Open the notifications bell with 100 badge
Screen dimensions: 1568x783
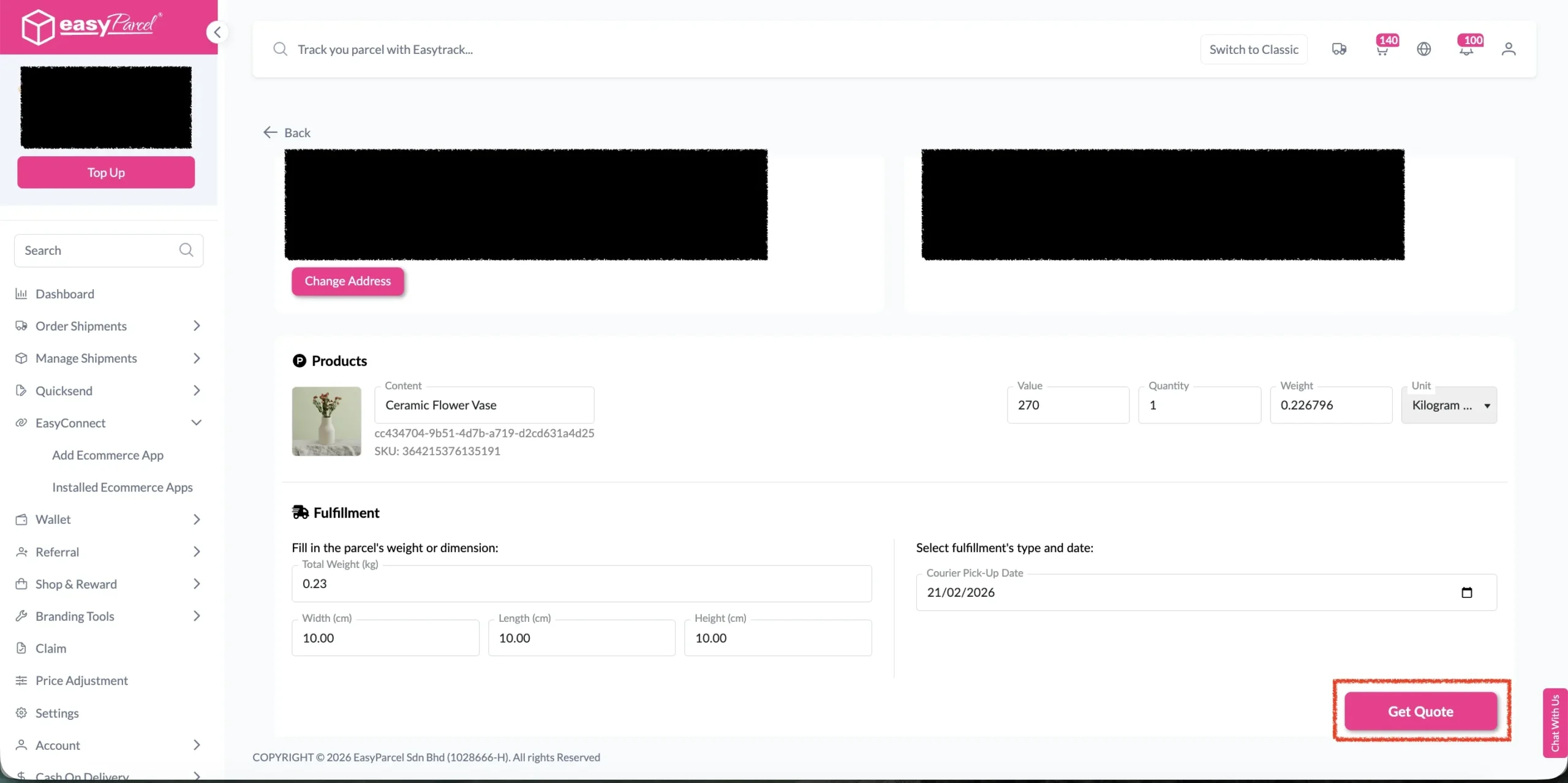click(x=1466, y=50)
